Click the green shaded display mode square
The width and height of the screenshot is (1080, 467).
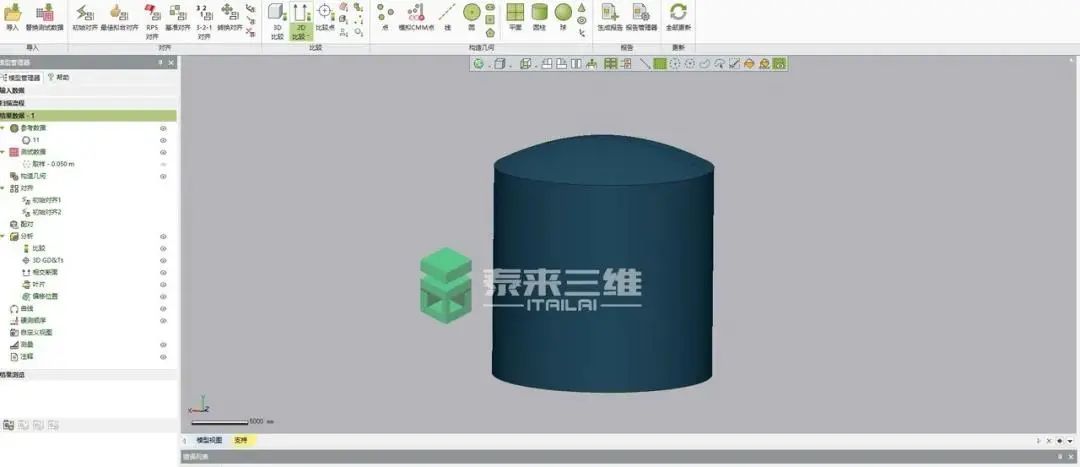660,64
